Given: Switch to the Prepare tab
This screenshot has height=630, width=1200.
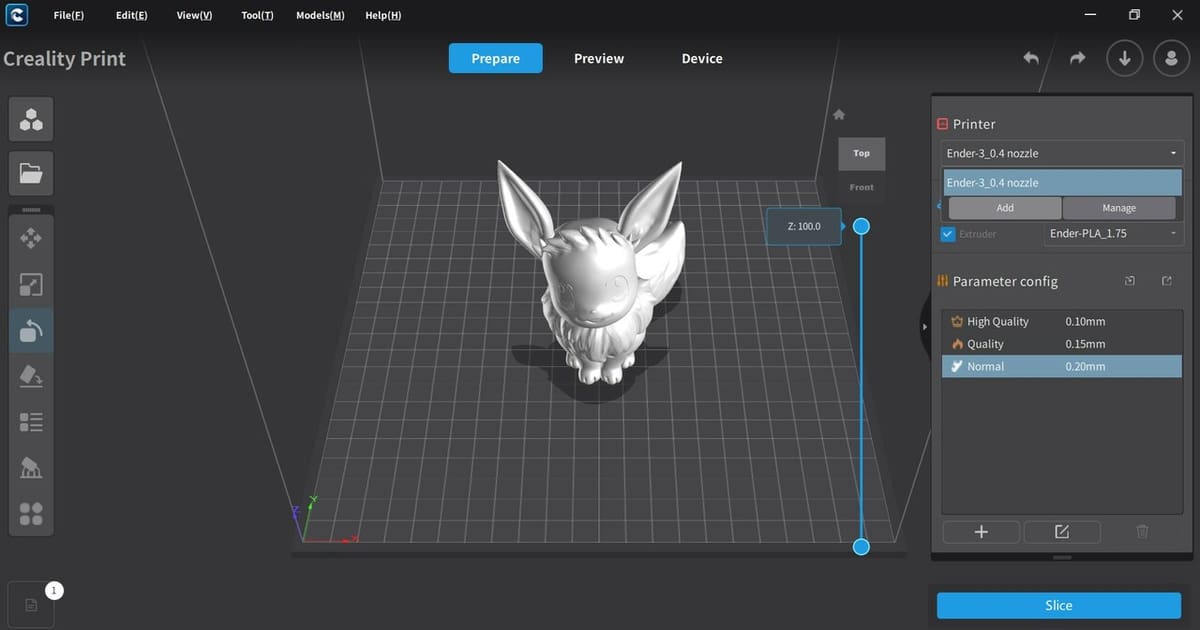Looking at the screenshot, I should [495, 58].
